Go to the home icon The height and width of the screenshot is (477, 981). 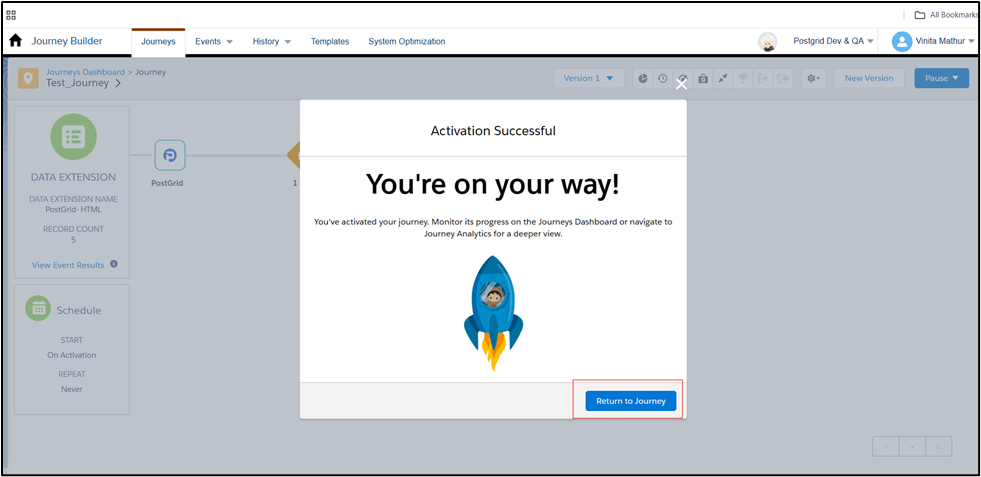[x=16, y=41]
